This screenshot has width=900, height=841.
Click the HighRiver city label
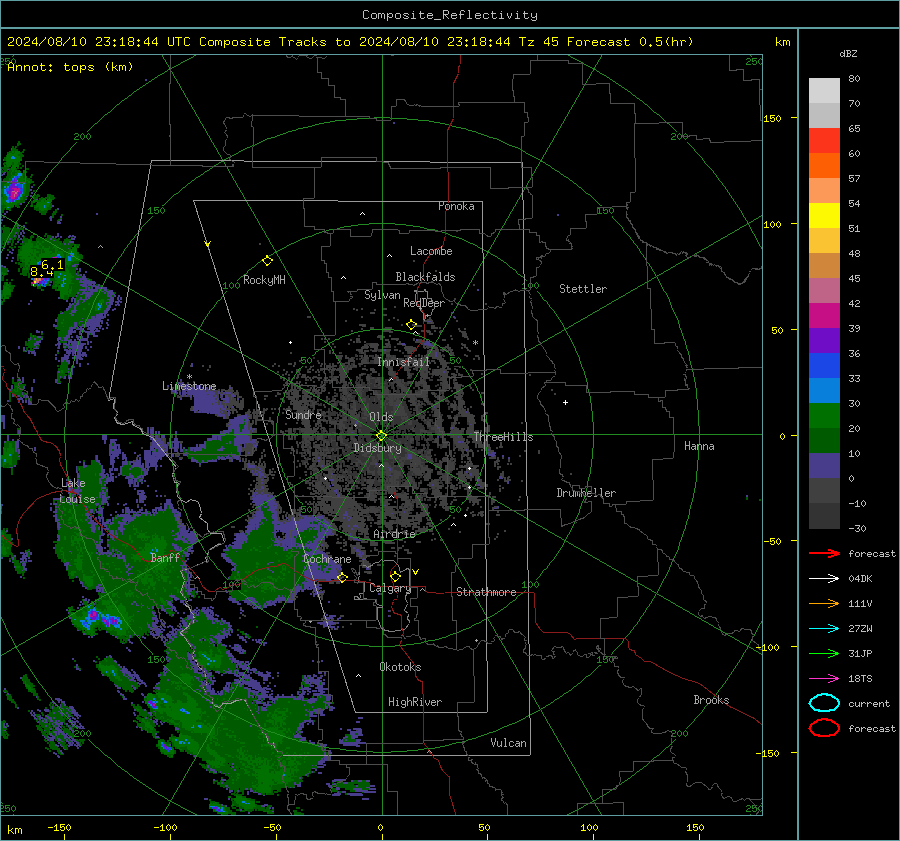[x=415, y=702]
